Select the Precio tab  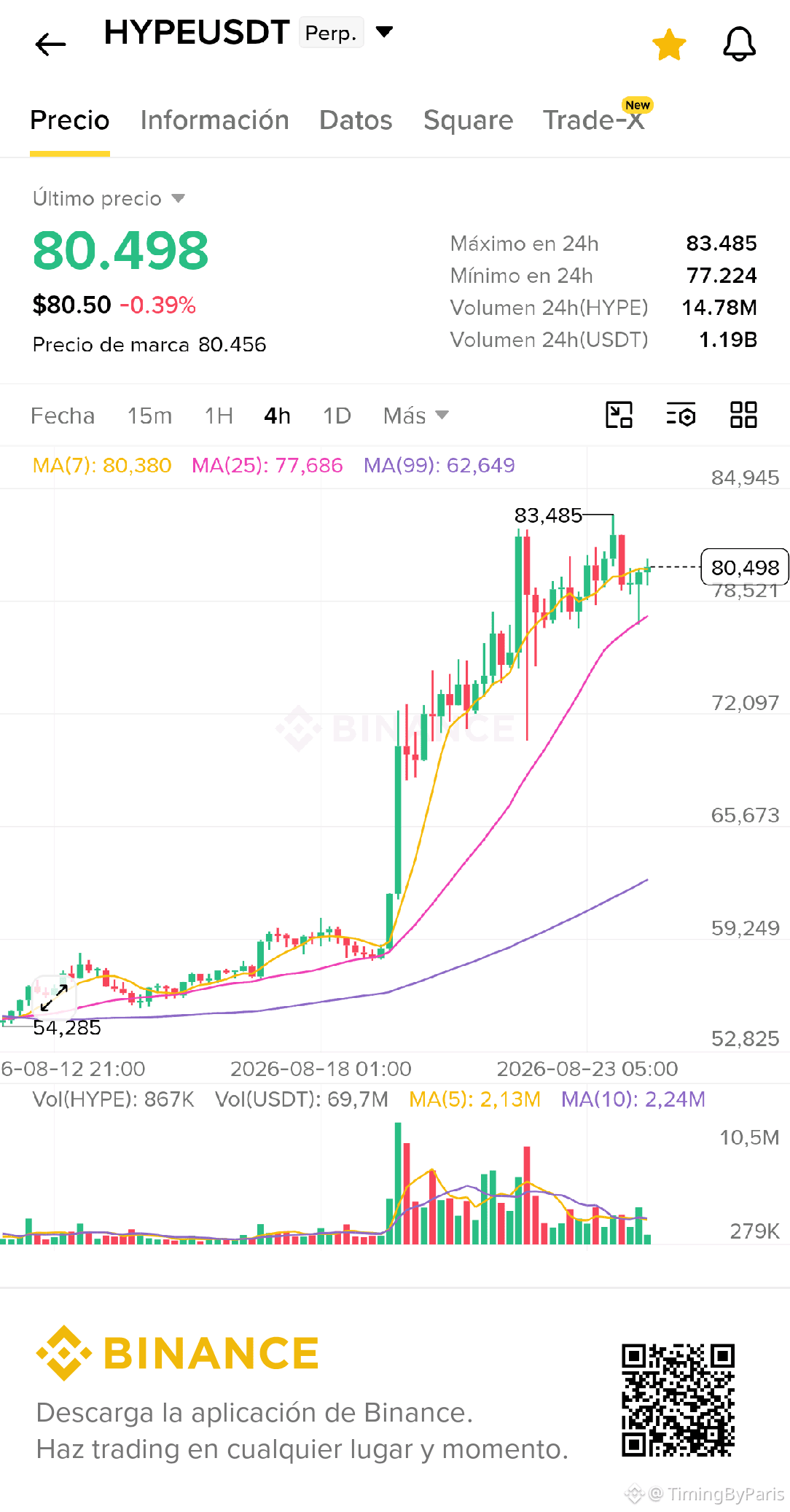[70, 120]
